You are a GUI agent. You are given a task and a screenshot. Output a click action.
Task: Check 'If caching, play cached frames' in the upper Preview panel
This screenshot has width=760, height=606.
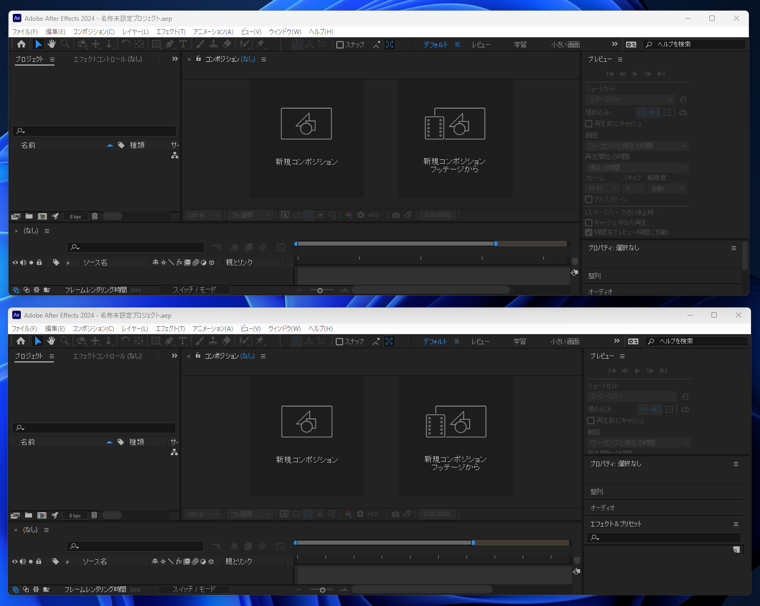[x=588, y=223]
